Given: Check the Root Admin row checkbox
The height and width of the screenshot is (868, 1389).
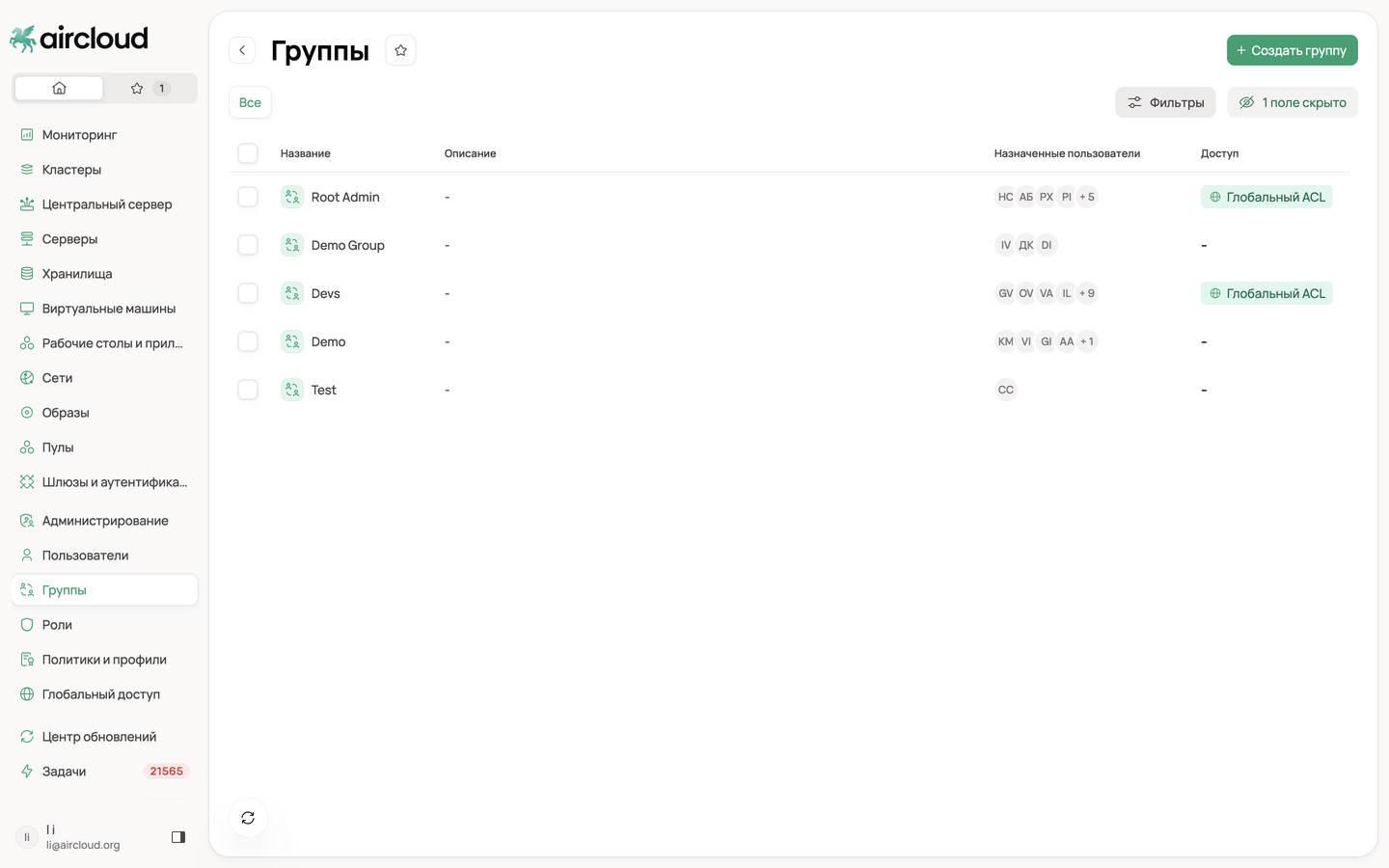Looking at the screenshot, I should tap(248, 197).
